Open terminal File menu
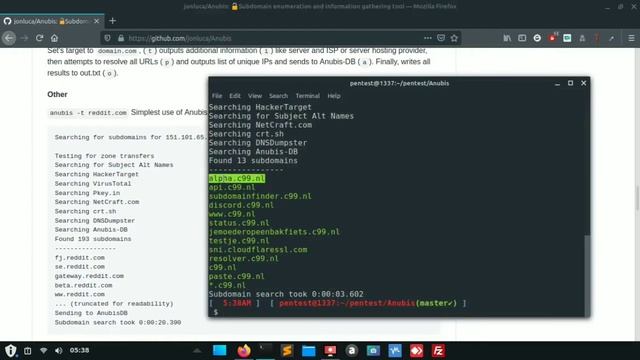This screenshot has height=360, width=640. tap(217, 96)
